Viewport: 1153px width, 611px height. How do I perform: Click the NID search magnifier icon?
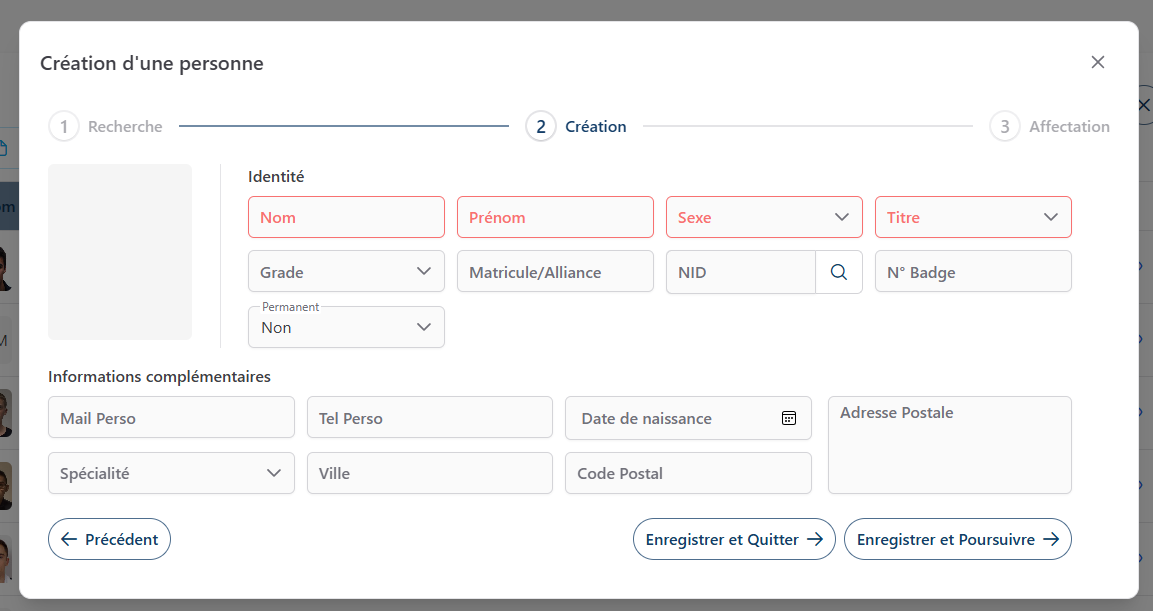pos(838,272)
